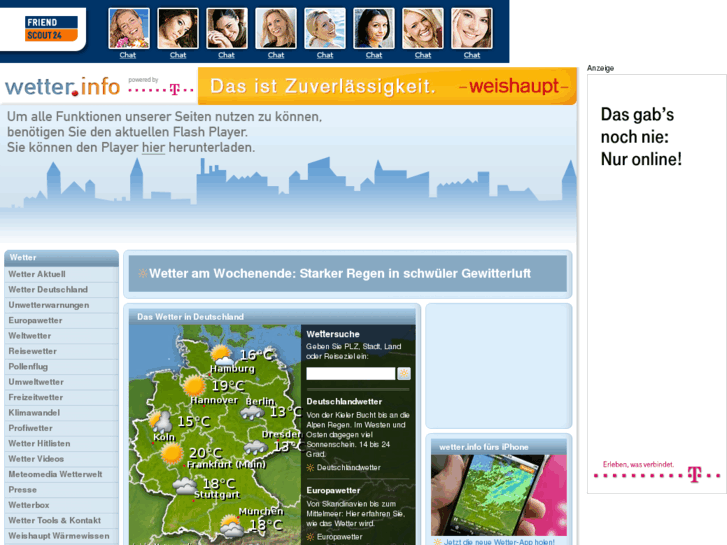Open the wetter.info logo home link
Screen dimensions: 727x545
click(63, 87)
